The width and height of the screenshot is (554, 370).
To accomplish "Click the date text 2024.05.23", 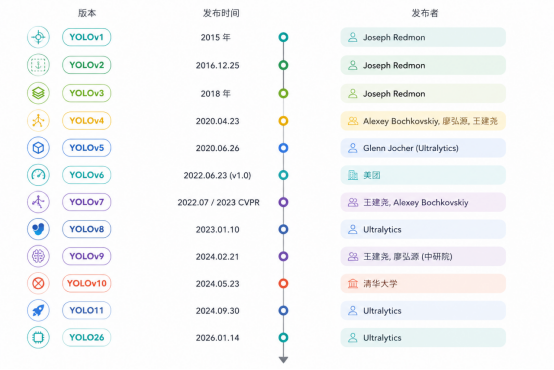I will coord(218,284).
